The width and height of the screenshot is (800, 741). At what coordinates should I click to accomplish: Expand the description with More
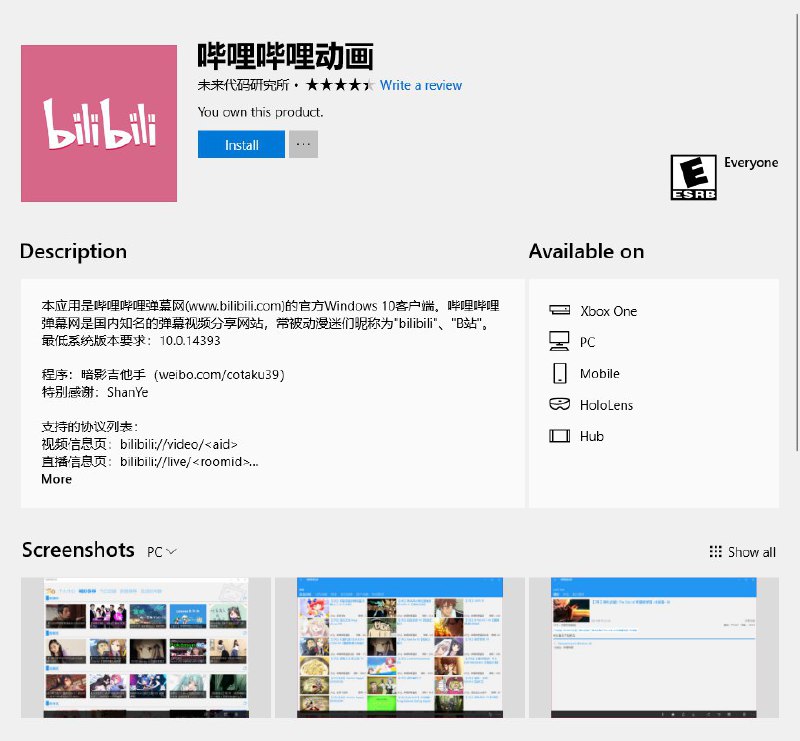coord(57,479)
